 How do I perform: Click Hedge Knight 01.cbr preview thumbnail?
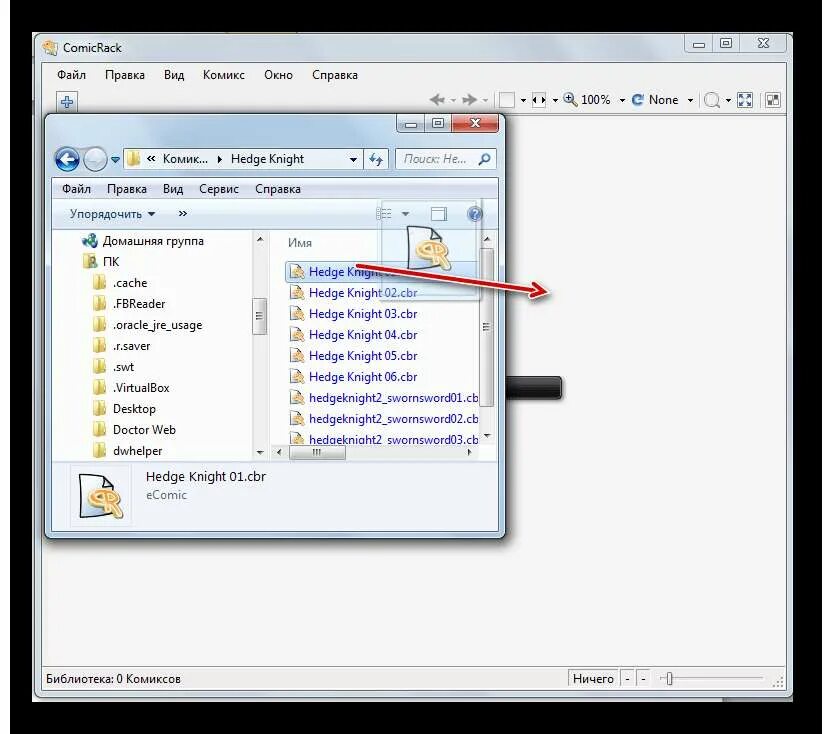coord(101,496)
